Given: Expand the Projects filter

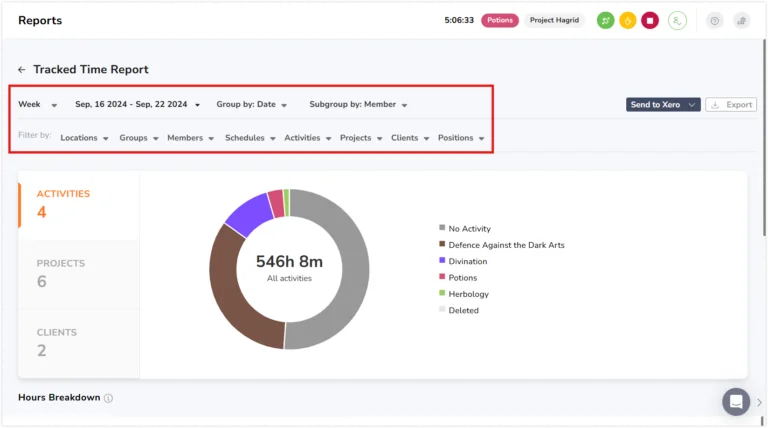Looking at the screenshot, I should (x=361, y=138).
